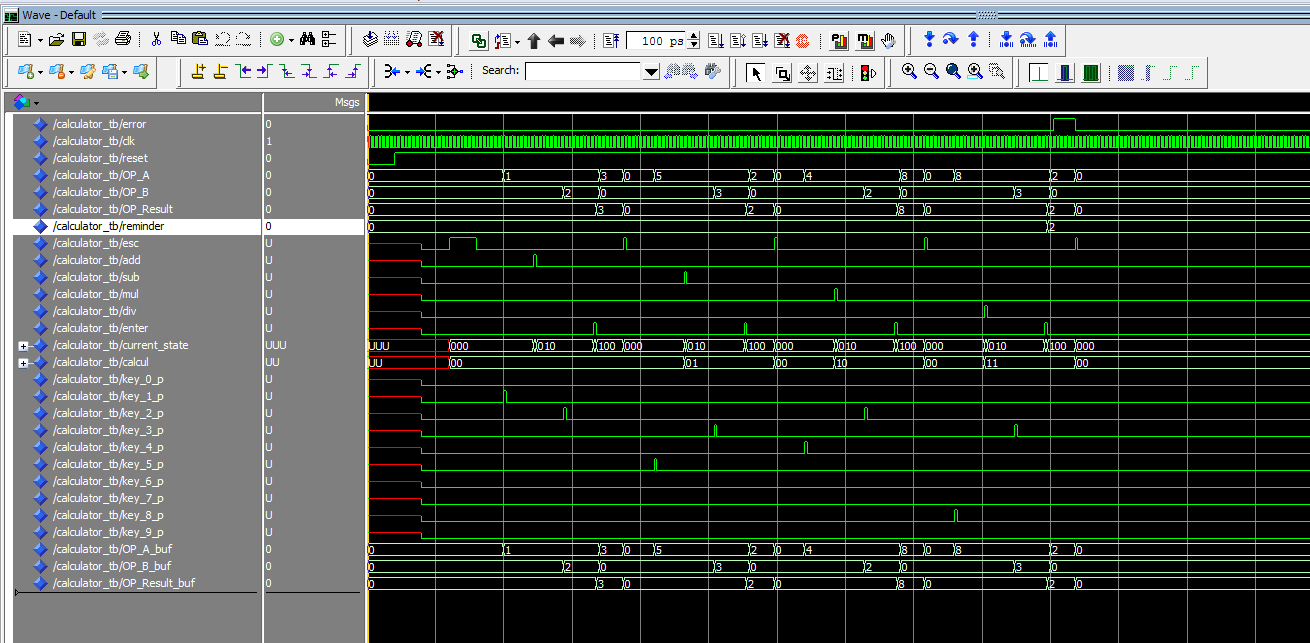Click the Save icon in toolbar
Image resolution: width=1310 pixels, height=643 pixels.
click(78, 40)
